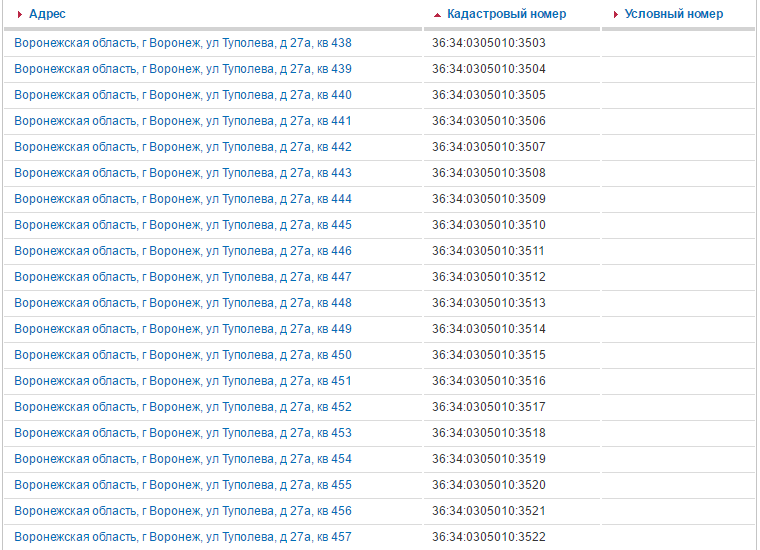Open the last address, кв 457
Viewport: 760px width, 550px height.
click(x=183, y=537)
